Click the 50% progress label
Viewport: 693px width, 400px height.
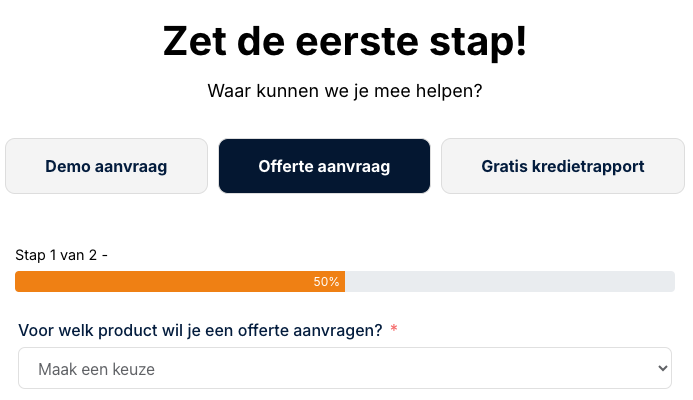[x=326, y=282]
